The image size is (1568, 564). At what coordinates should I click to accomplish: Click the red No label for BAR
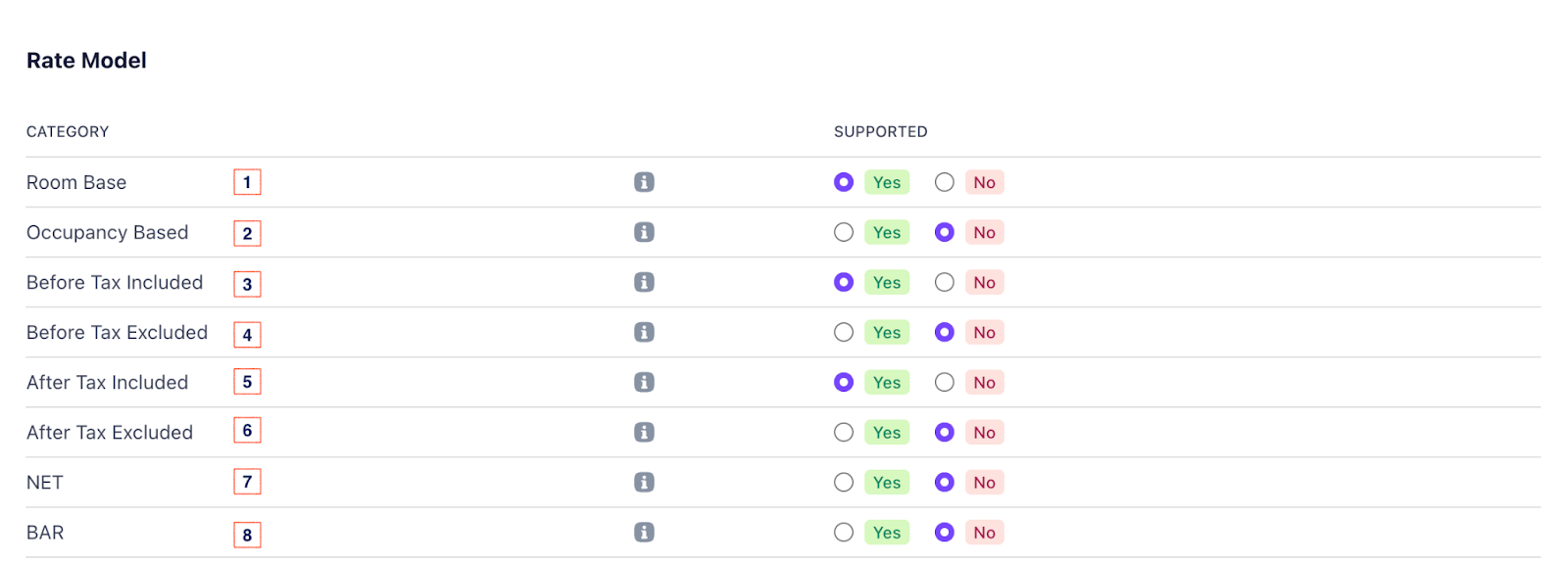click(x=984, y=532)
